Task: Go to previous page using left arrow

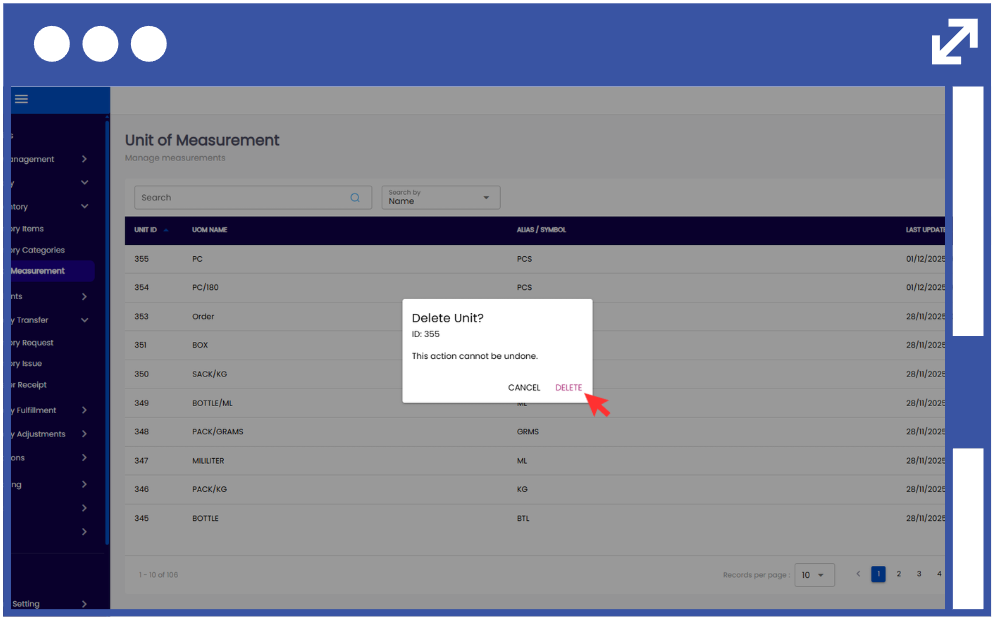Action: coord(857,574)
